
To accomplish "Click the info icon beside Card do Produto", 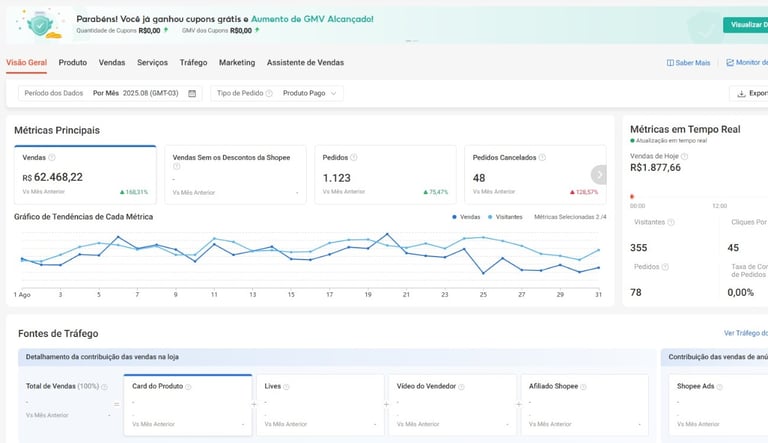I will (188, 386).
